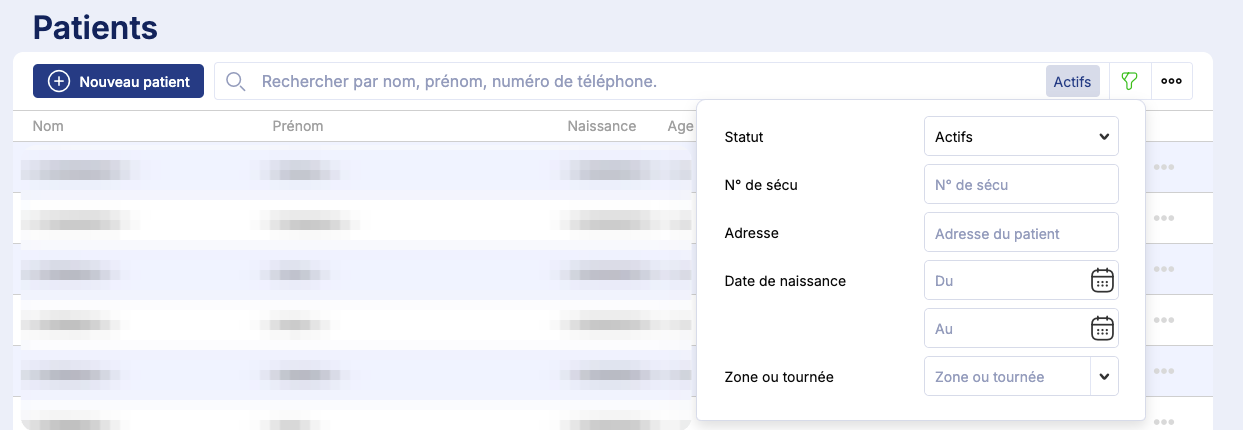Viewport: 1243px width, 430px height.
Task: Open the actions menu for the third patient row
Action: (1163, 269)
